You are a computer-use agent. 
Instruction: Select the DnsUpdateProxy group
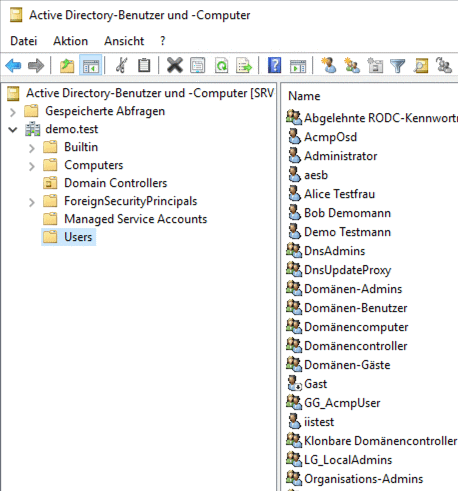[x=347, y=270]
